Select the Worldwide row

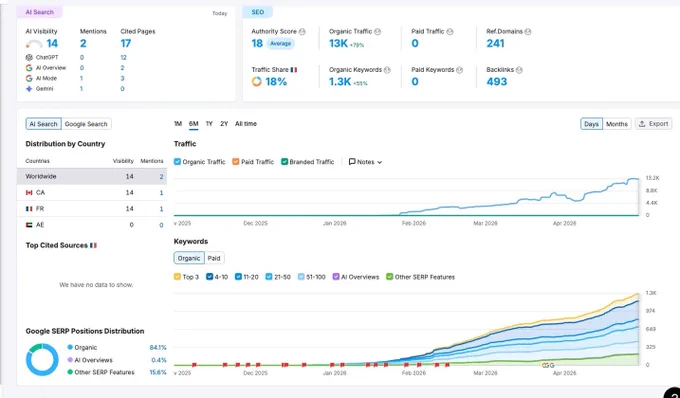92,176
